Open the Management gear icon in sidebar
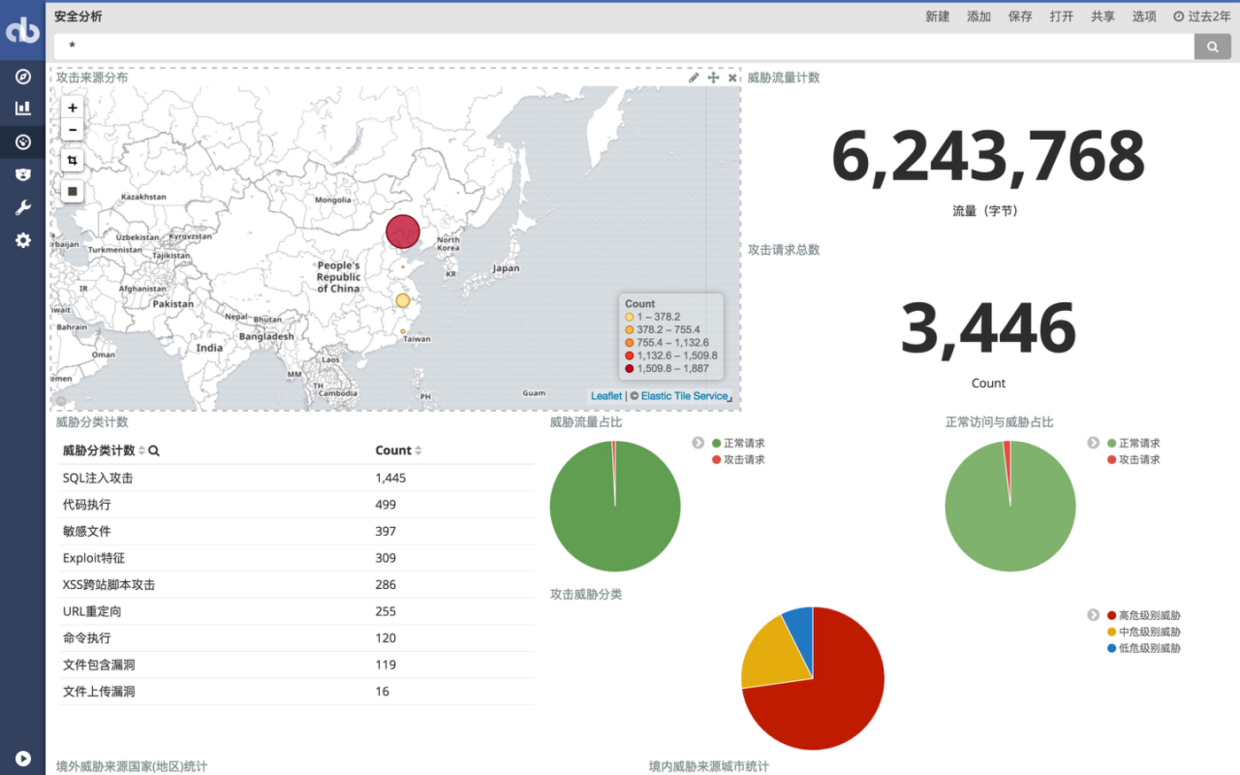Screen dimensions: 1240x775 click(22, 240)
